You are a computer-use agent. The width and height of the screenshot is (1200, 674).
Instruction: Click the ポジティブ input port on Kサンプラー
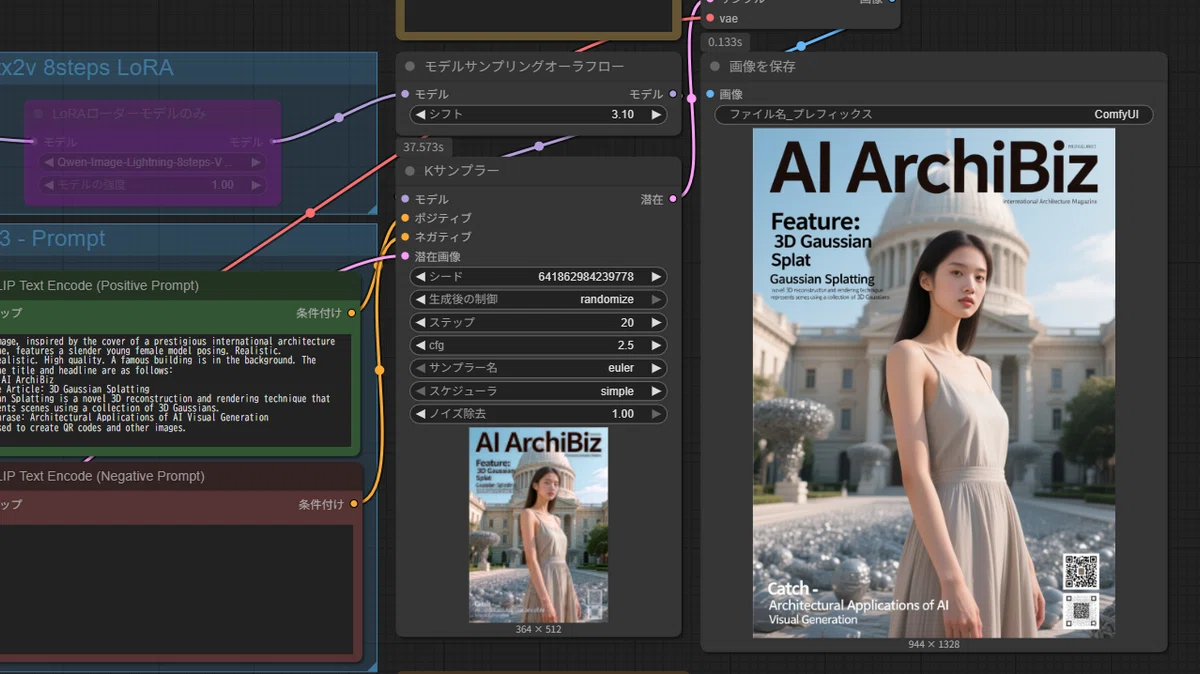[x=404, y=218]
